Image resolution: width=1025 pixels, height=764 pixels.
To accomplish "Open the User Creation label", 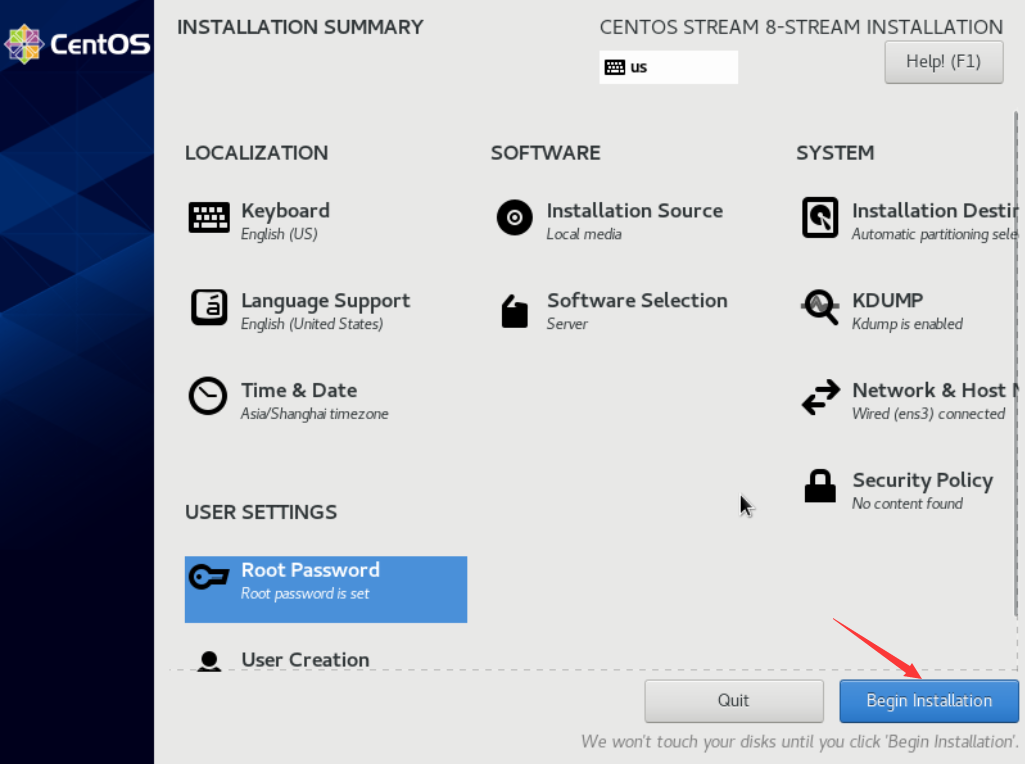I will pos(305,659).
